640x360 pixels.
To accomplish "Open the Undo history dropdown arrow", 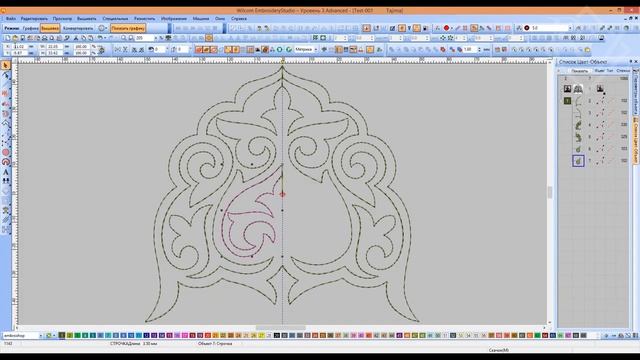I will tap(105, 38).
